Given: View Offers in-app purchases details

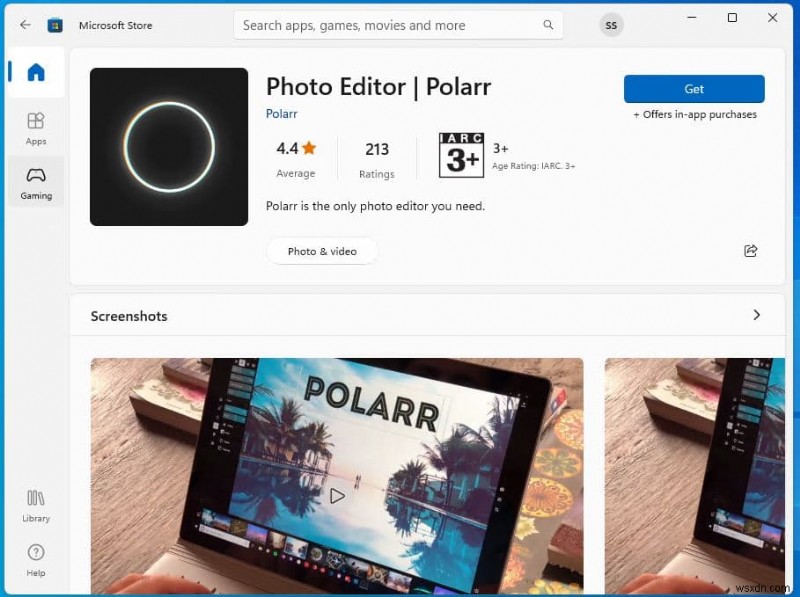Looking at the screenshot, I should (694, 114).
